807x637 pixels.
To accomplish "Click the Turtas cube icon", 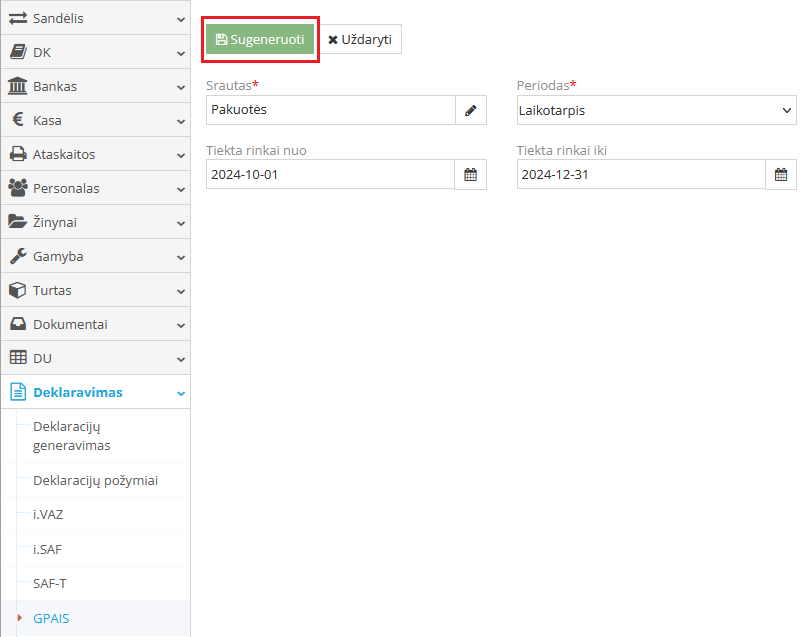I will tap(17, 290).
